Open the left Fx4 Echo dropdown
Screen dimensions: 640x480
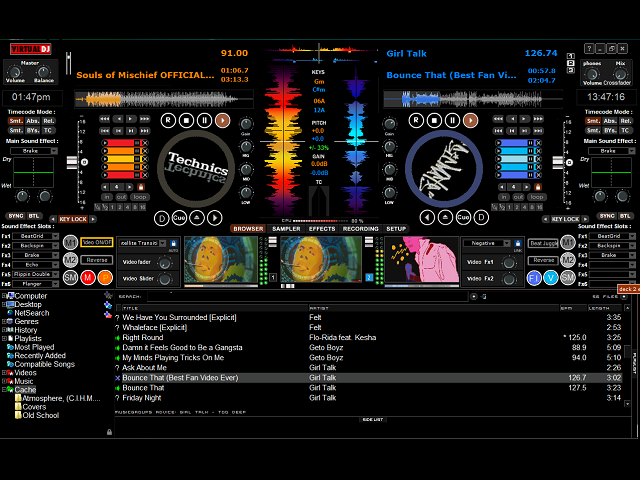[56, 265]
